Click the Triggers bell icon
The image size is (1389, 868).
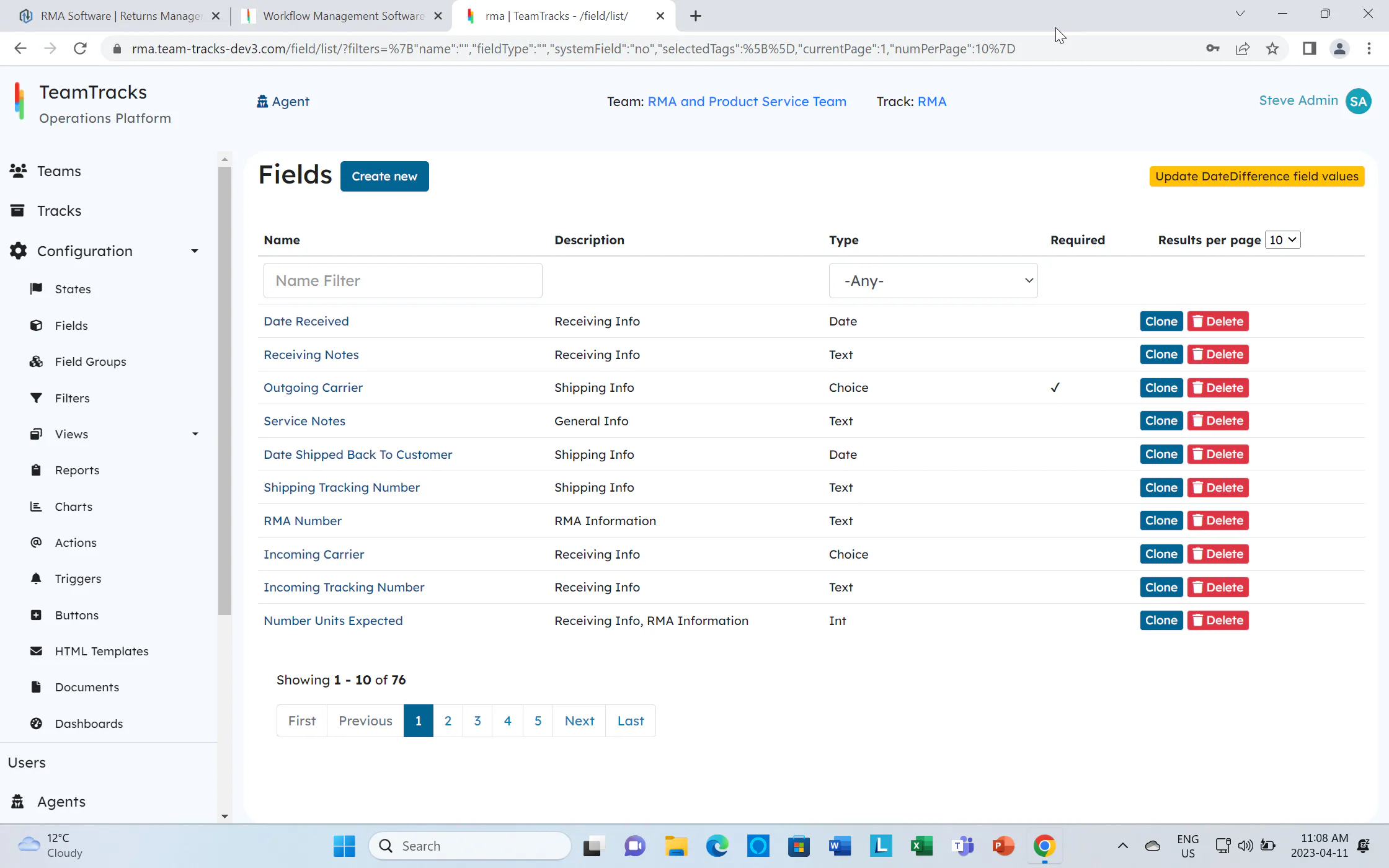point(37,578)
